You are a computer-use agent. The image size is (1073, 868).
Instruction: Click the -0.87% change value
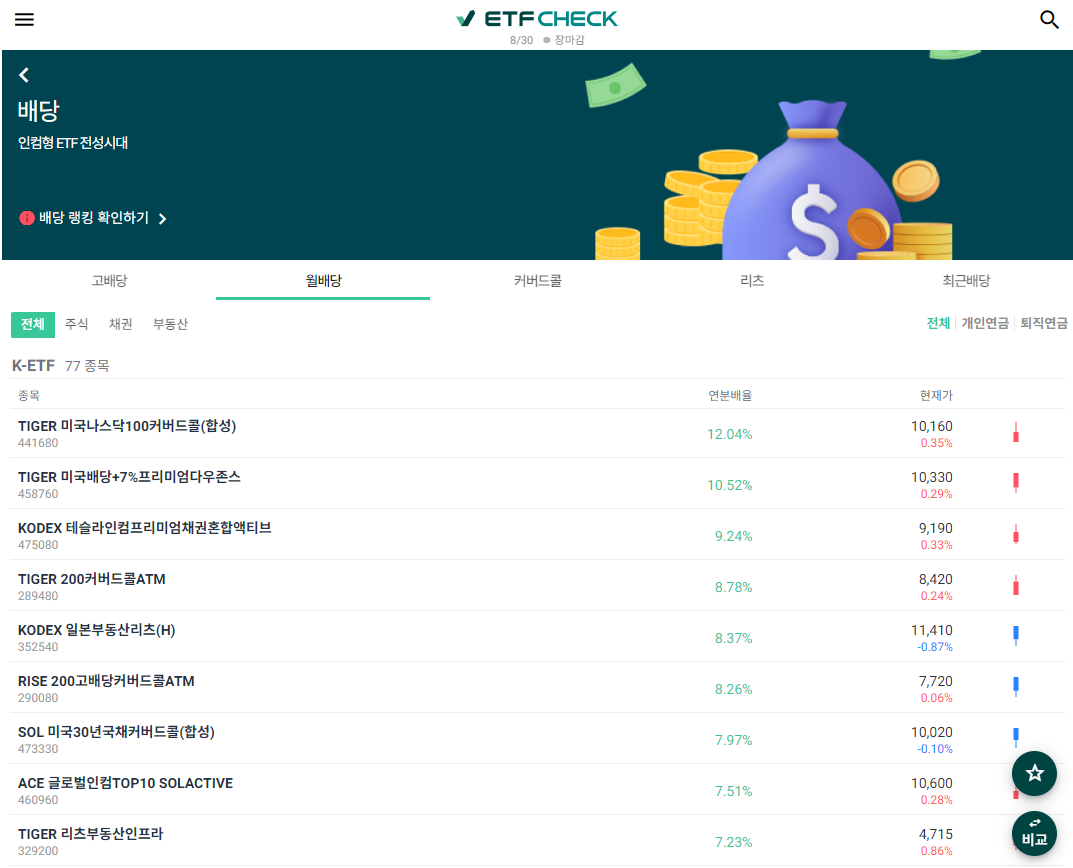coord(935,647)
